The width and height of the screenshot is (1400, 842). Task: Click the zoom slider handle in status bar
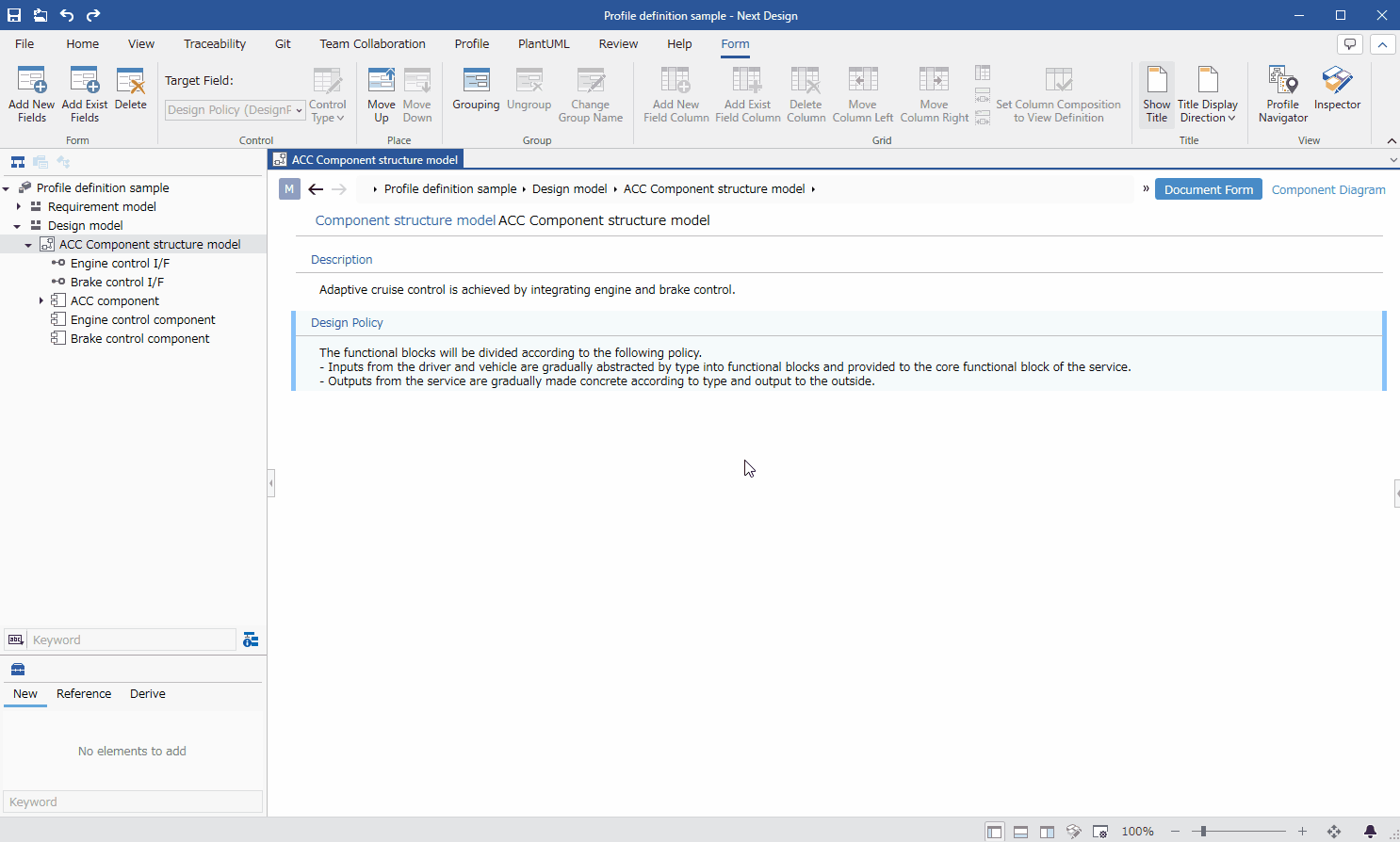(1202, 832)
